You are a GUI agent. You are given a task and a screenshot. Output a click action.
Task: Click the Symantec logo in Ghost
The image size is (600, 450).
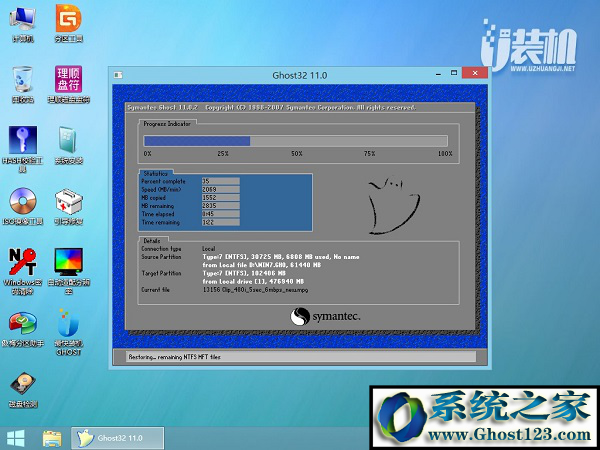click(x=325, y=316)
